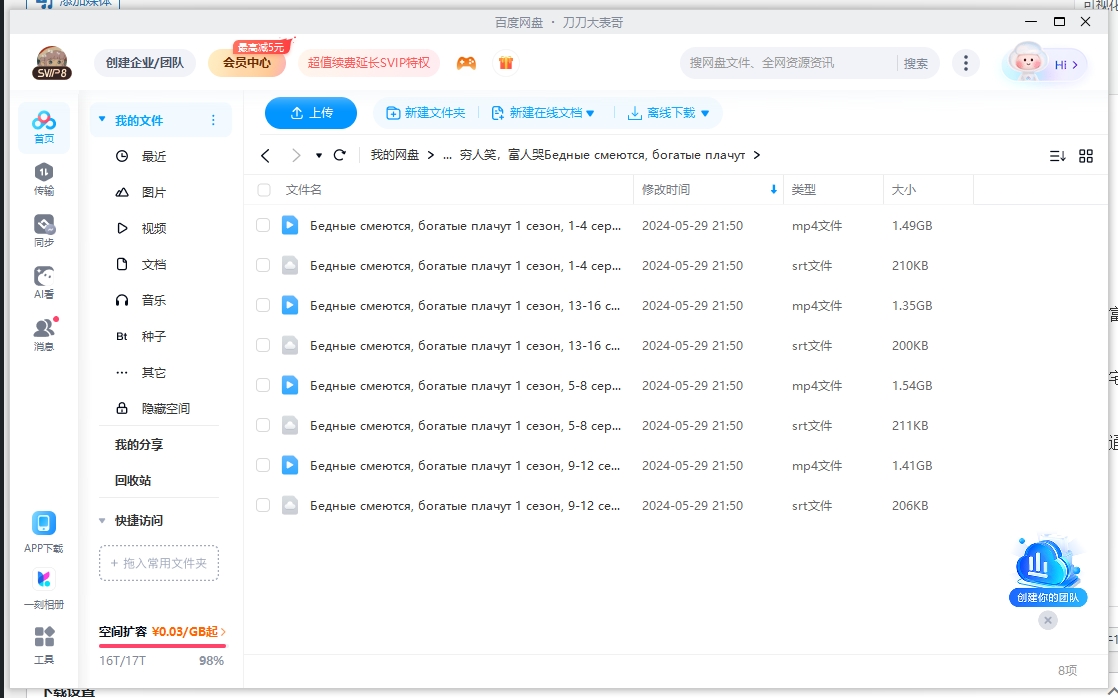Open the 会员中心 membership center

pyautogui.click(x=245, y=61)
